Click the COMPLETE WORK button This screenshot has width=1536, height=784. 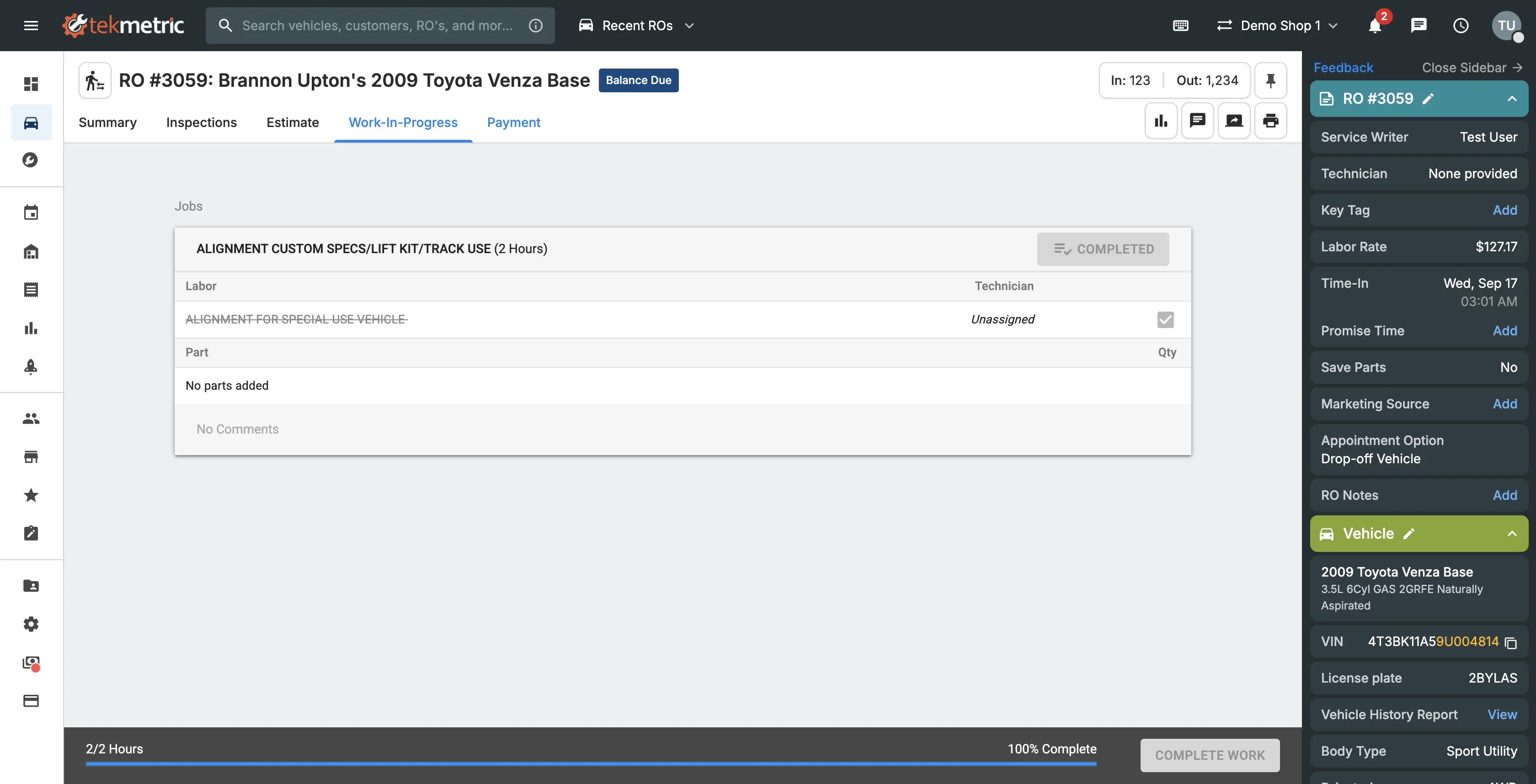click(1209, 755)
